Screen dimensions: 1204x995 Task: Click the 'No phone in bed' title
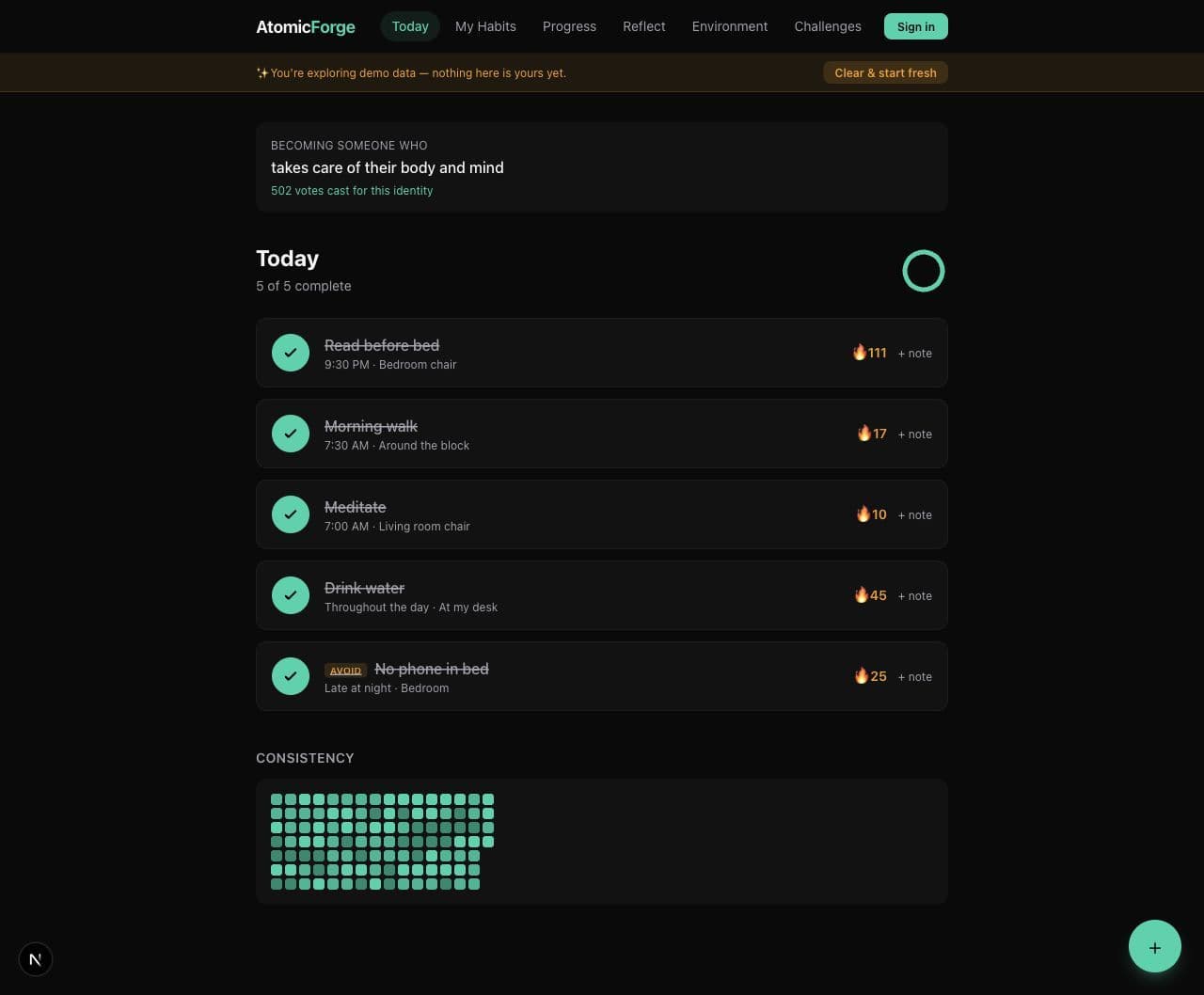432,669
